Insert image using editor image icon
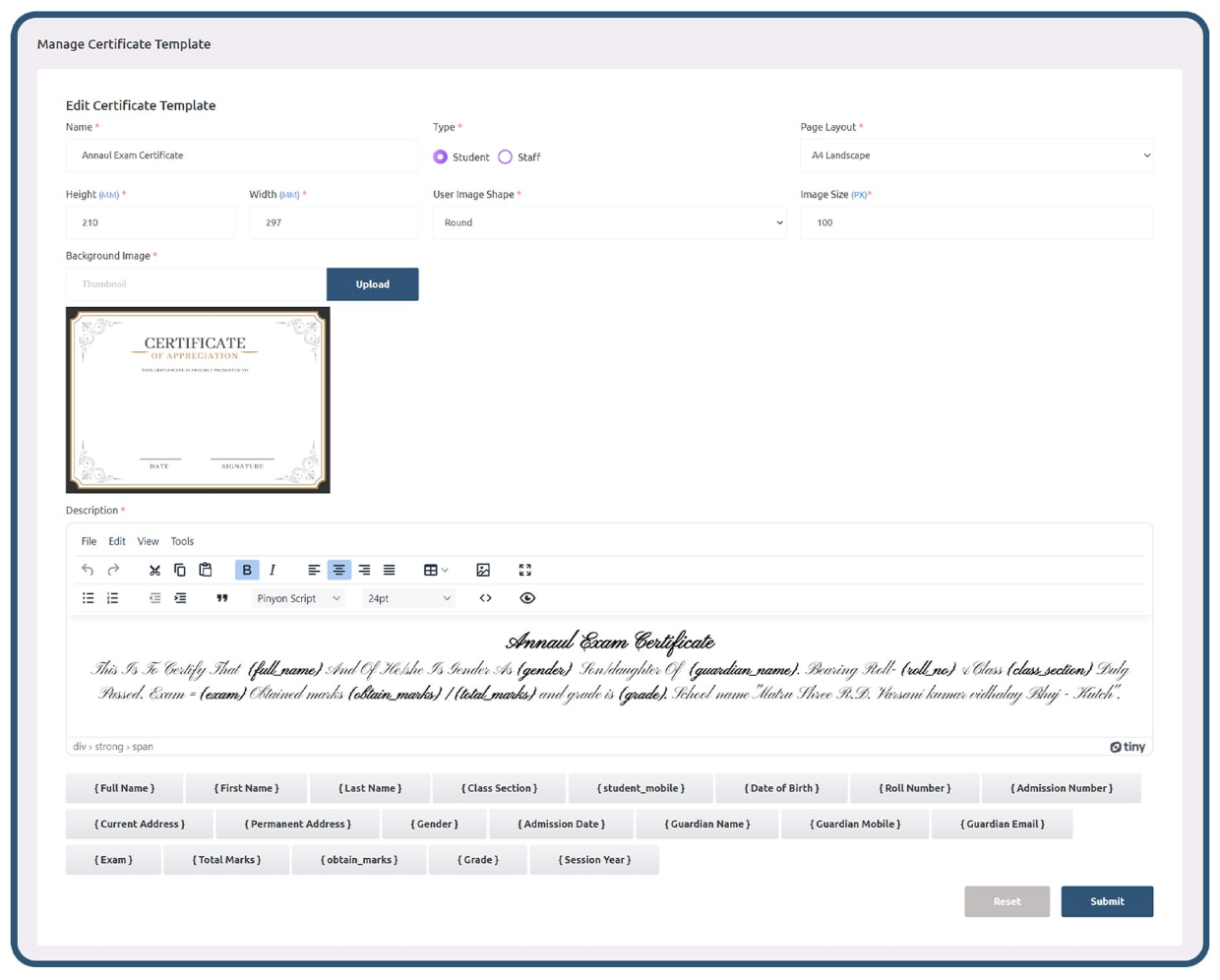1220x980 pixels. (483, 570)
